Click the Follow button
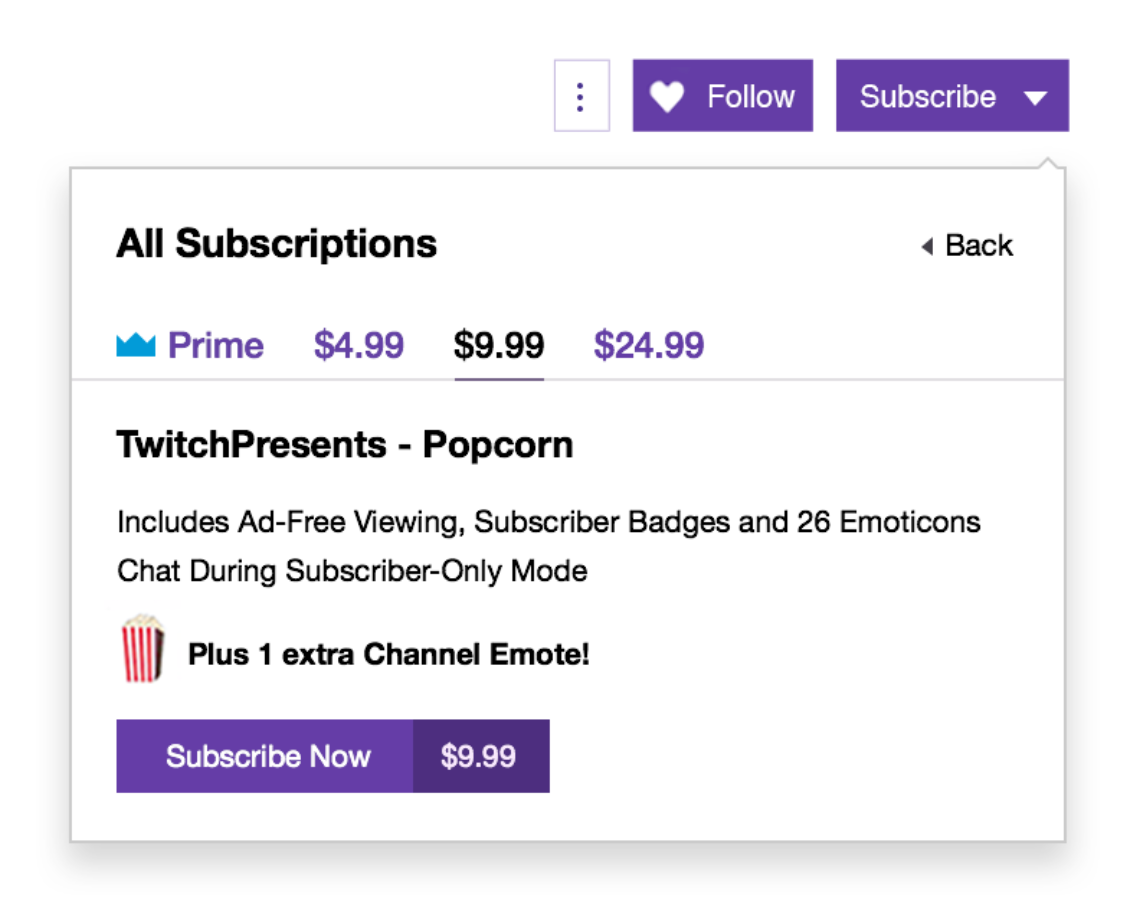 pos(722,95)
